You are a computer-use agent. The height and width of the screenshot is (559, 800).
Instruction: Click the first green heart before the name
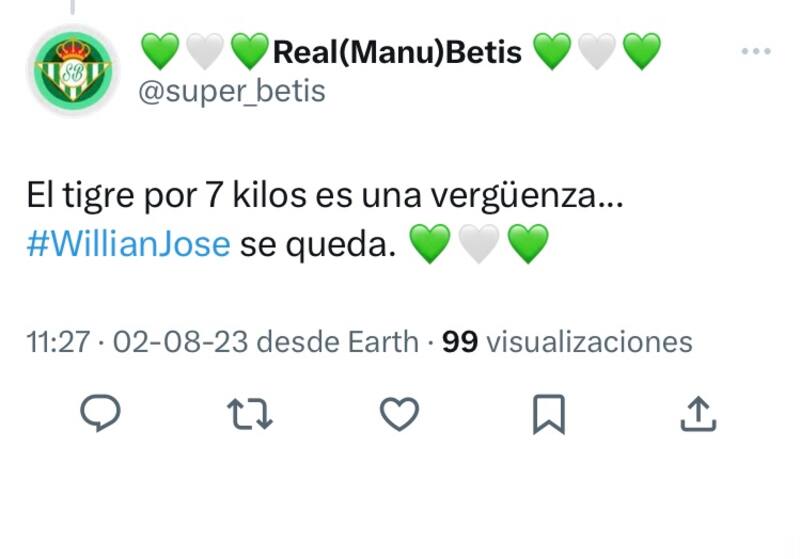[x=159, y=50]
